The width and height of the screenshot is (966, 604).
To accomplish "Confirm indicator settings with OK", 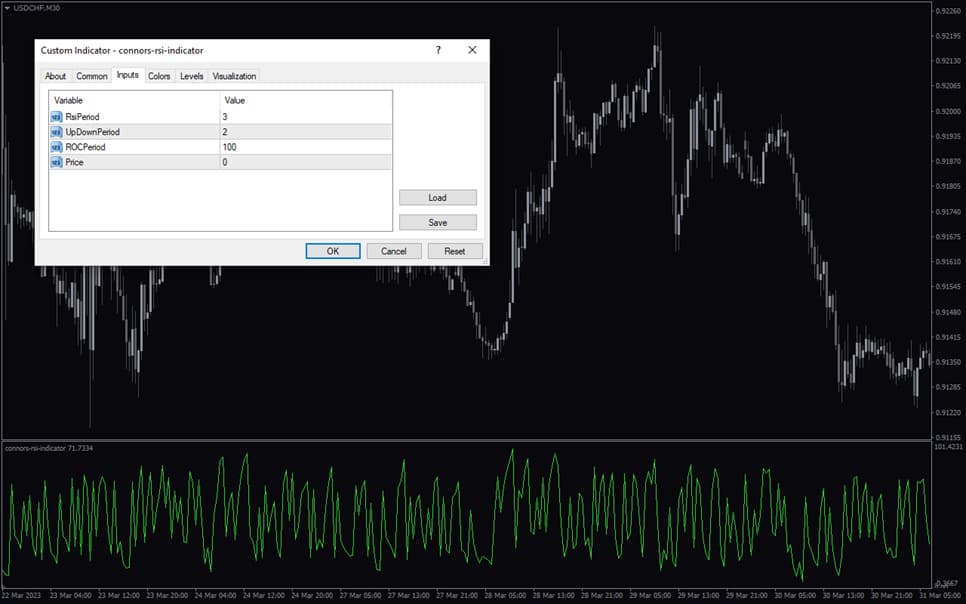I will (332, 251).
